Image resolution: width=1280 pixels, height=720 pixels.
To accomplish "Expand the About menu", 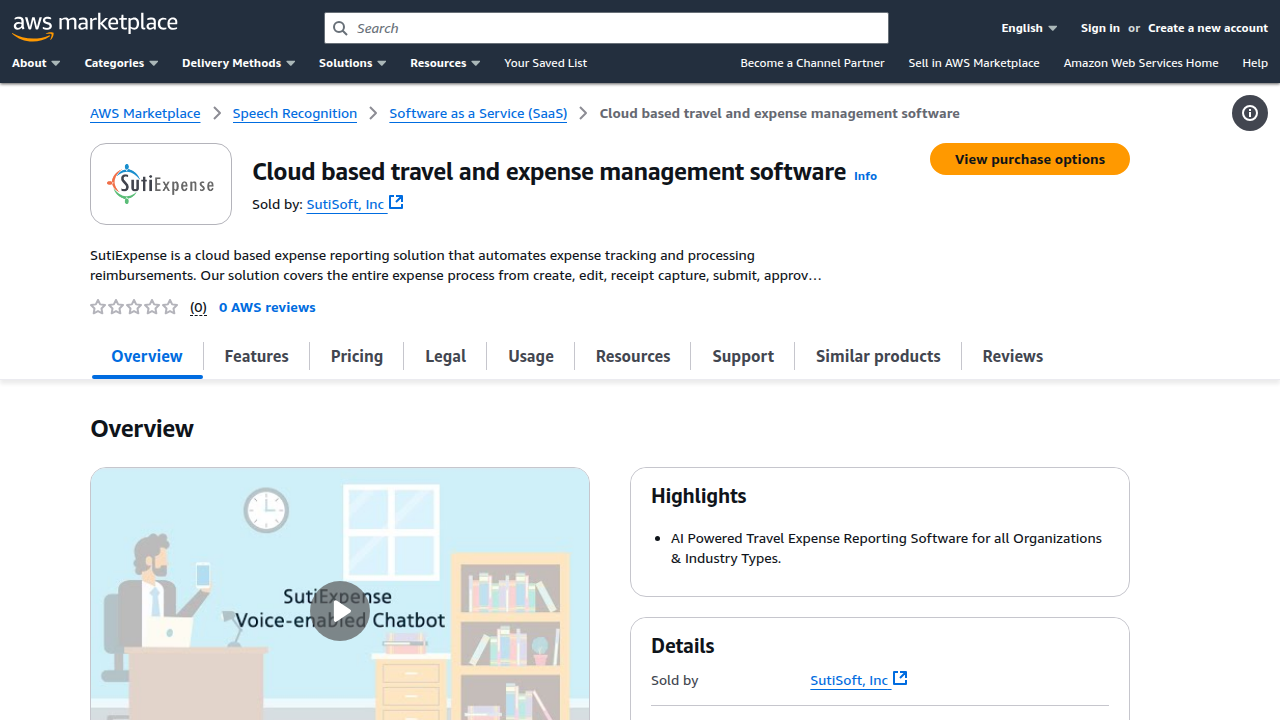I will (36, 63).
